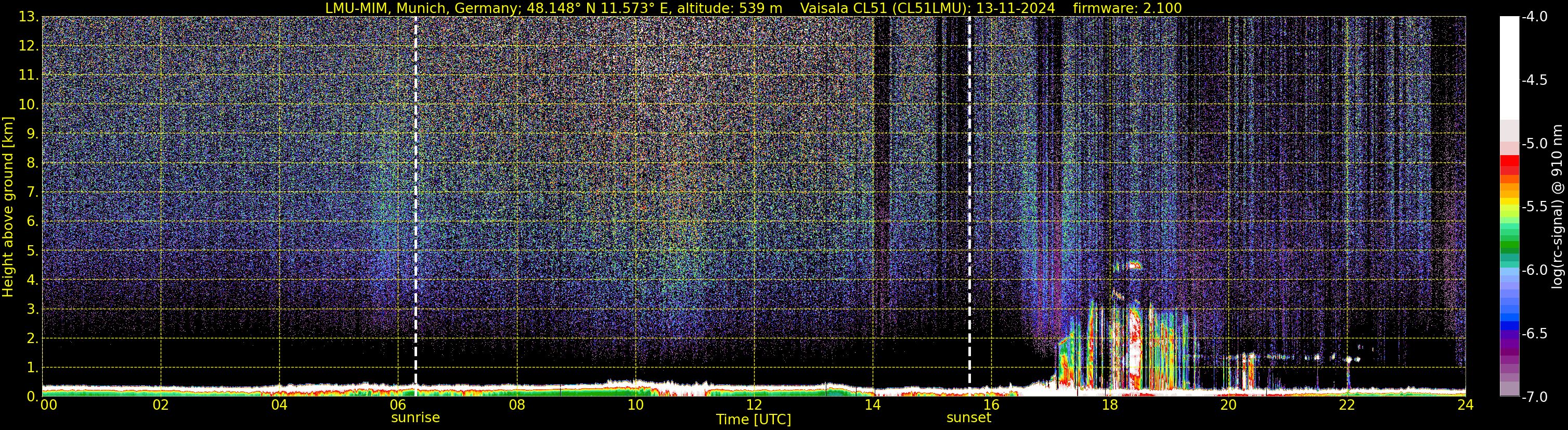
Task: Click the "22" time axis tick label
Action: coord(1347,406)
